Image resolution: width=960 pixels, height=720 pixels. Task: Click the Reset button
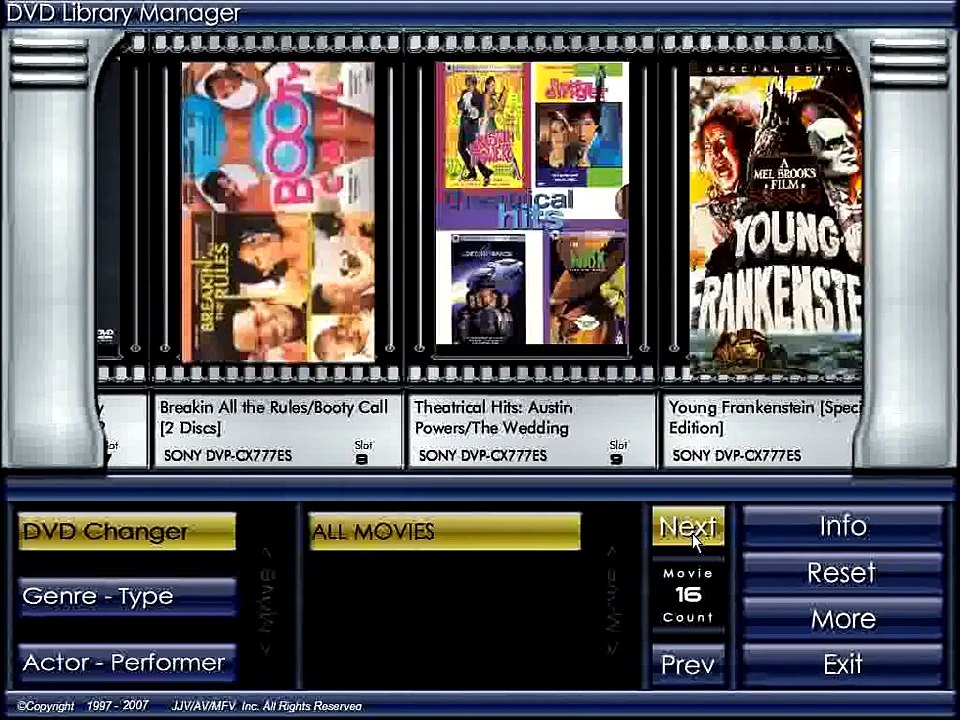pos(842,573)
